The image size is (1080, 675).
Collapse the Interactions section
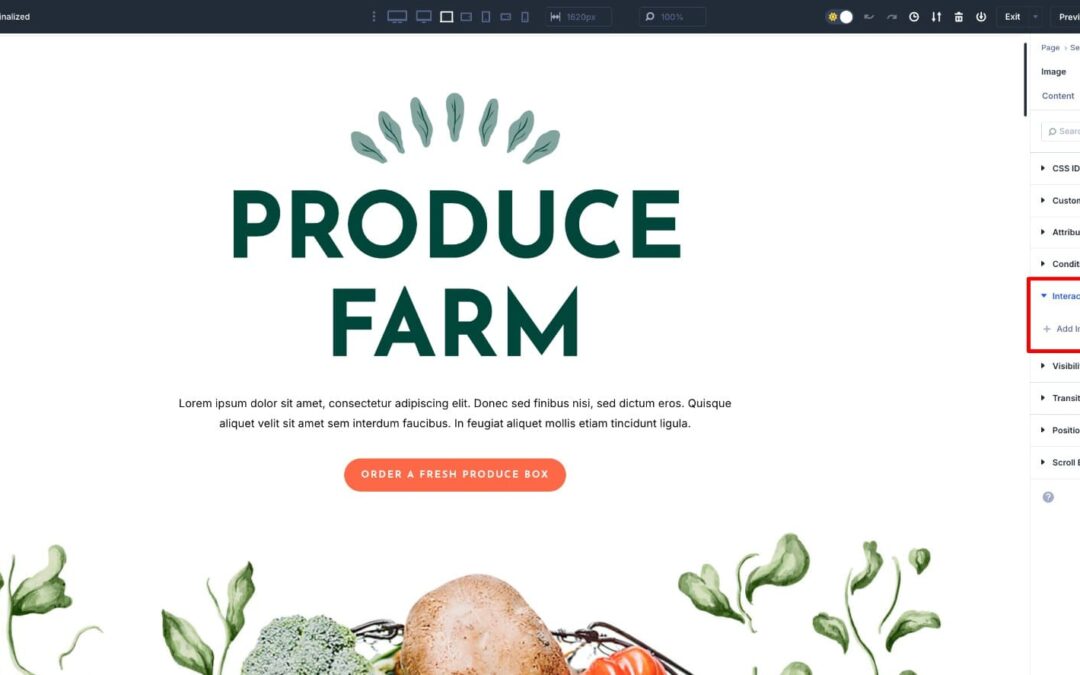point(1059,296)
